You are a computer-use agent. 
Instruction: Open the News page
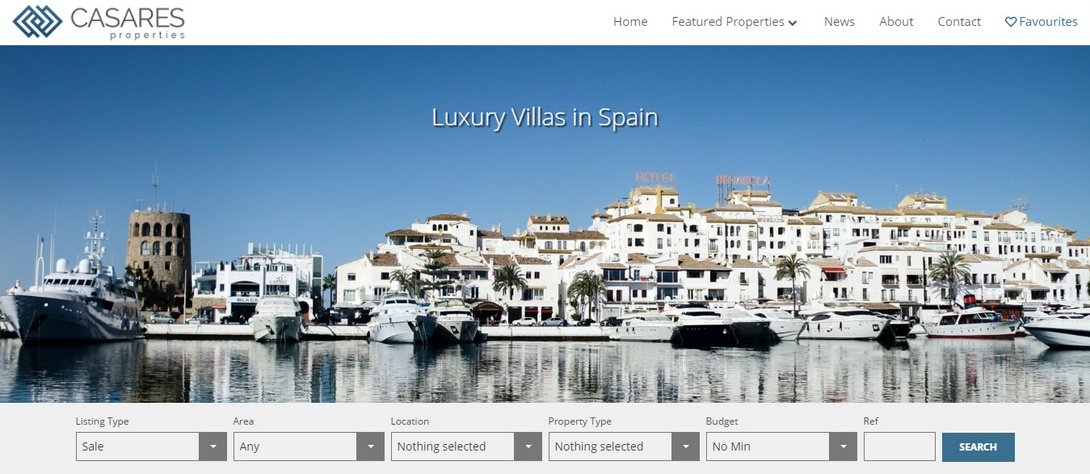pyautogui.click(x=839, y=22)
